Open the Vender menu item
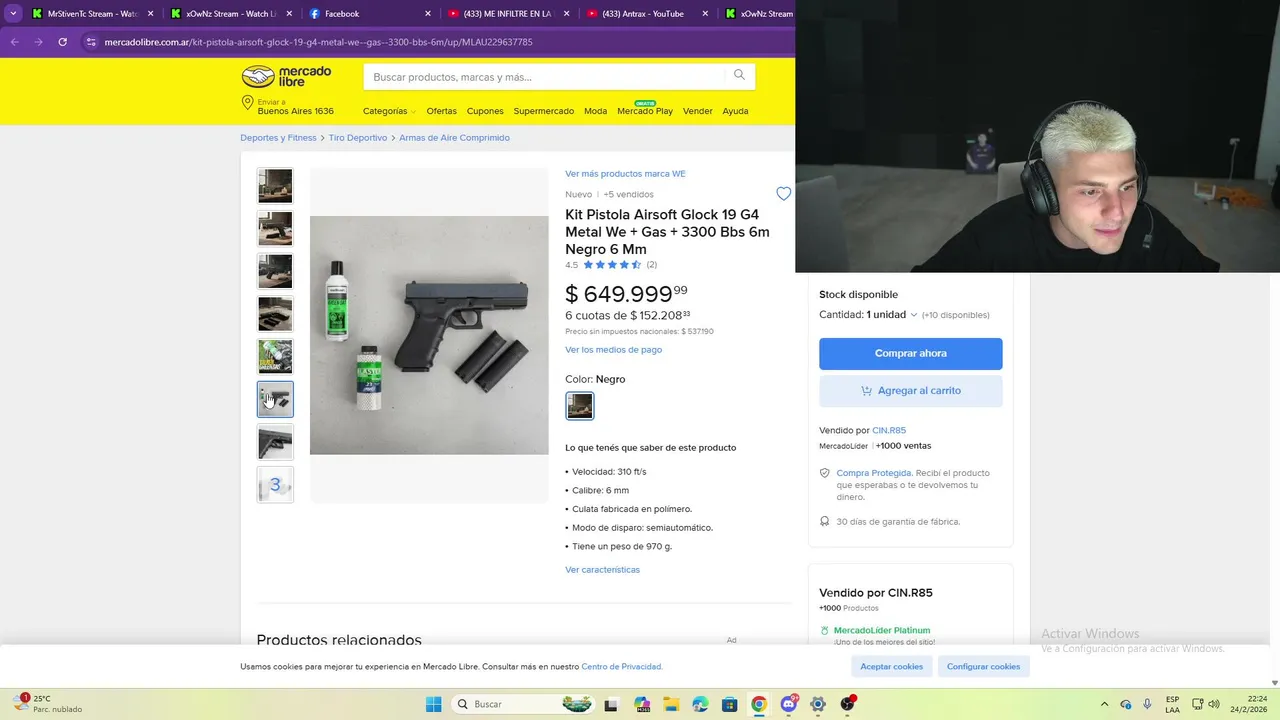1280x720 pixels. (x=697, y=111)
